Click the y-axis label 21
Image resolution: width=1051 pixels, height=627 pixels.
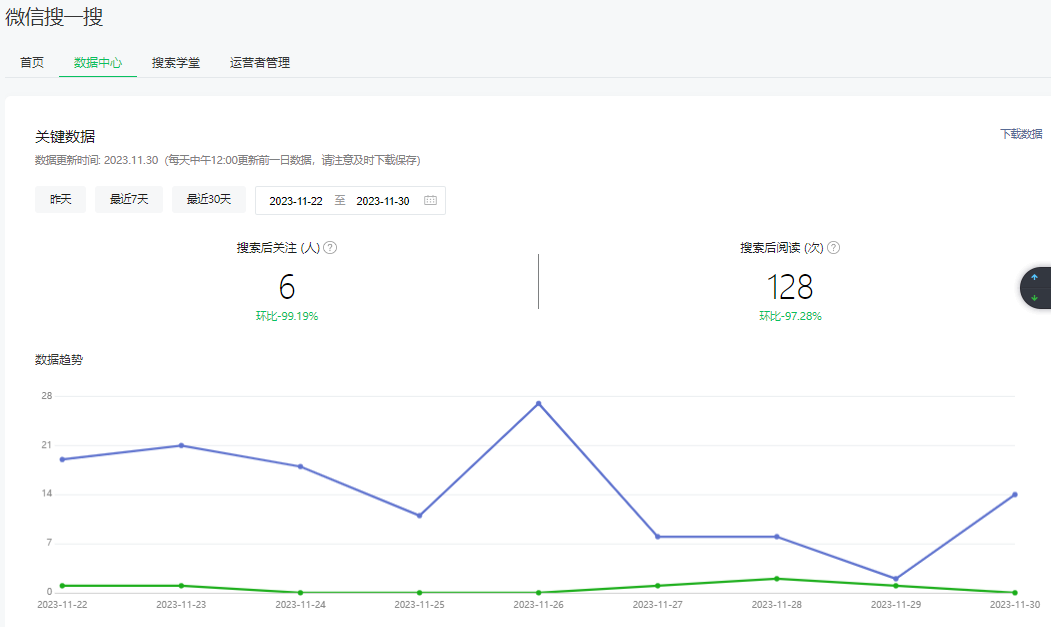click(x=46, y=445)
